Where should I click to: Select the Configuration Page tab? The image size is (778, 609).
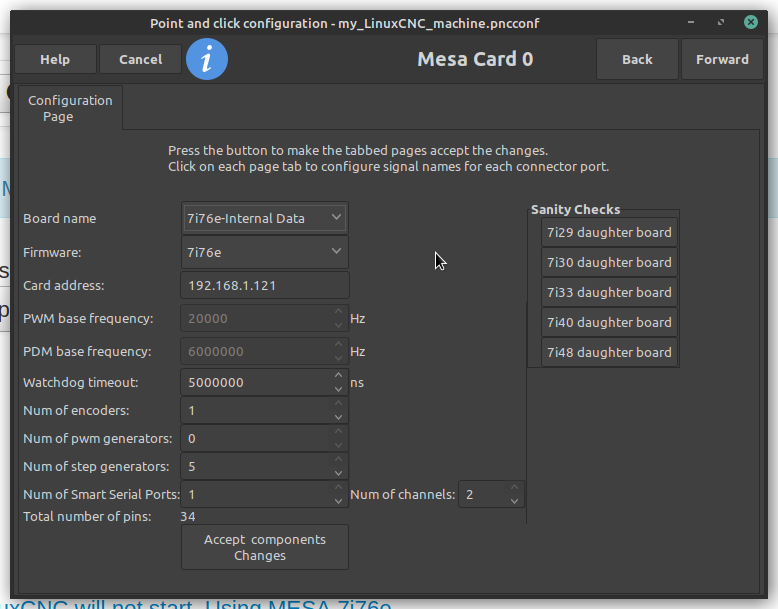pos(70,108)
